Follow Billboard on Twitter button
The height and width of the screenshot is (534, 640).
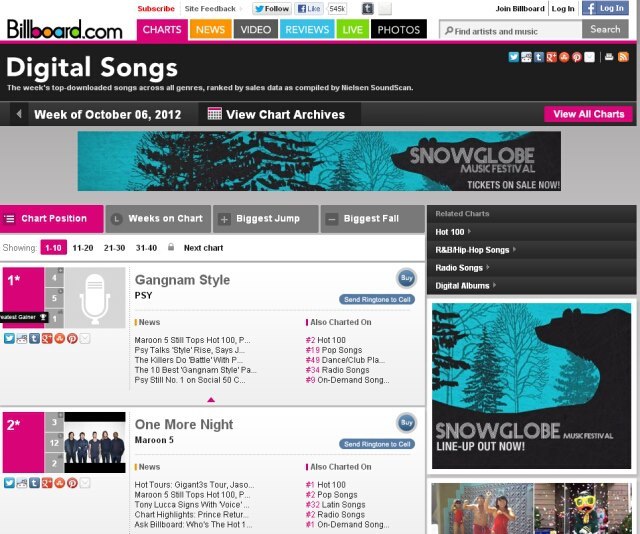click(x=272, y=9)
